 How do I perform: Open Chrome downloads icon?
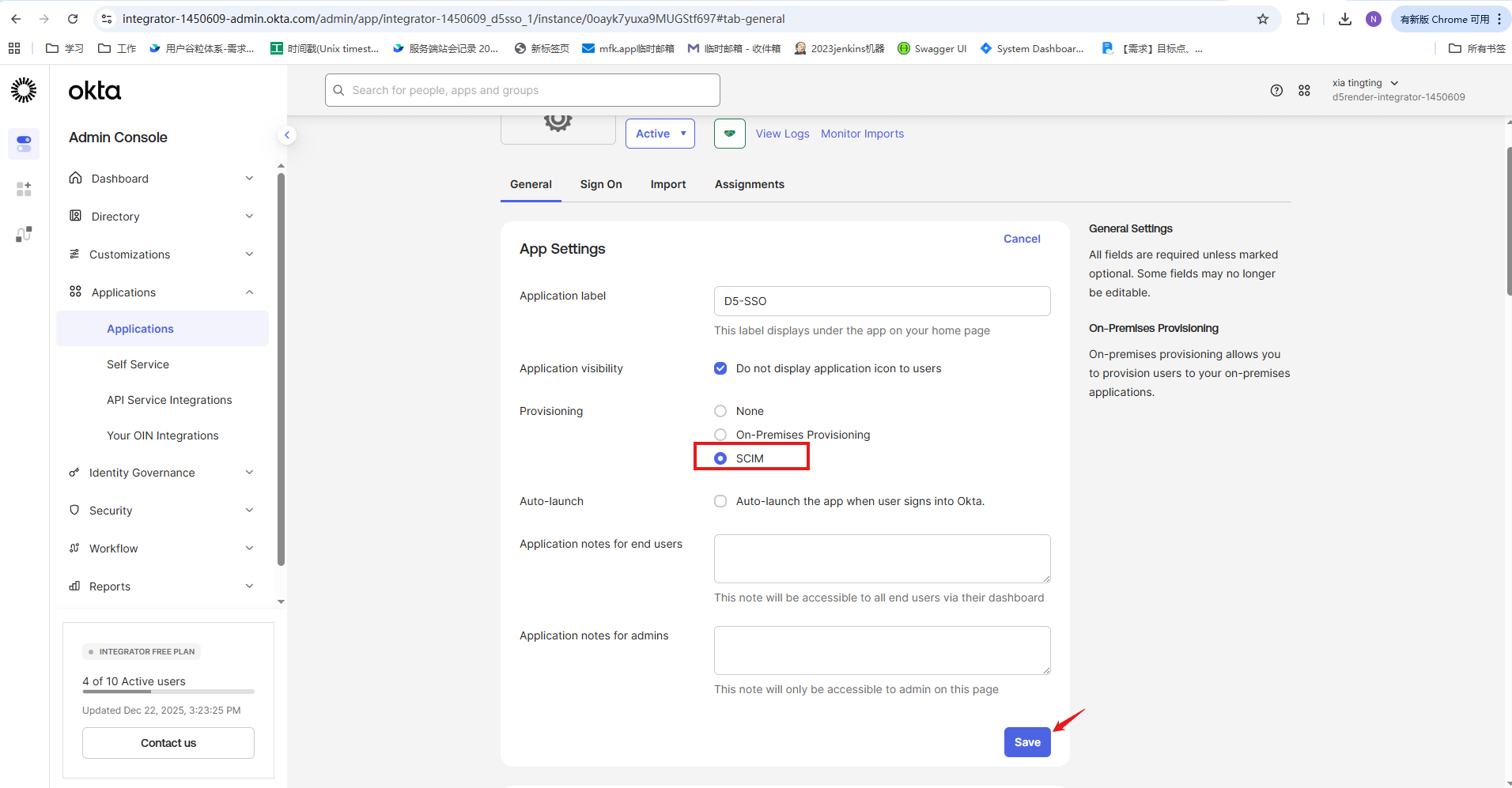pos(1344,19)
